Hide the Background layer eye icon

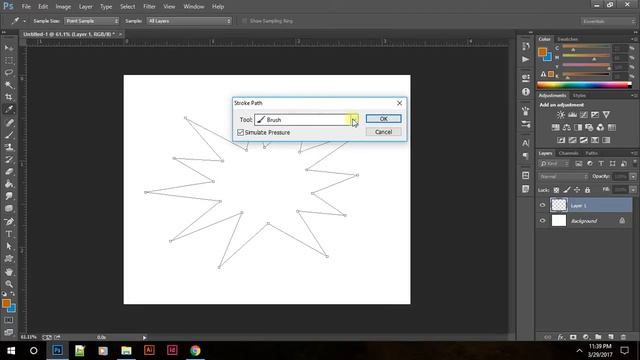(542, 221)
